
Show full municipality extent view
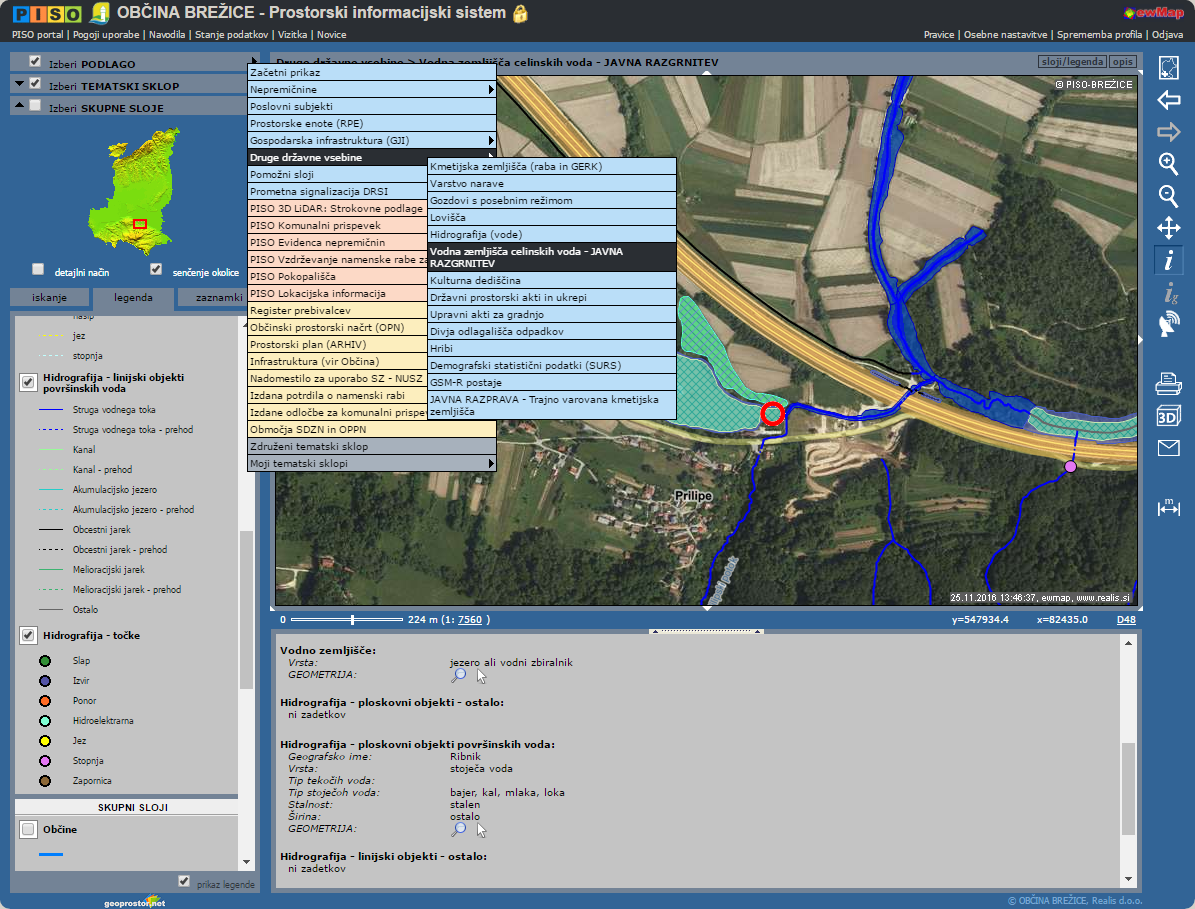tap(1168, 68)
